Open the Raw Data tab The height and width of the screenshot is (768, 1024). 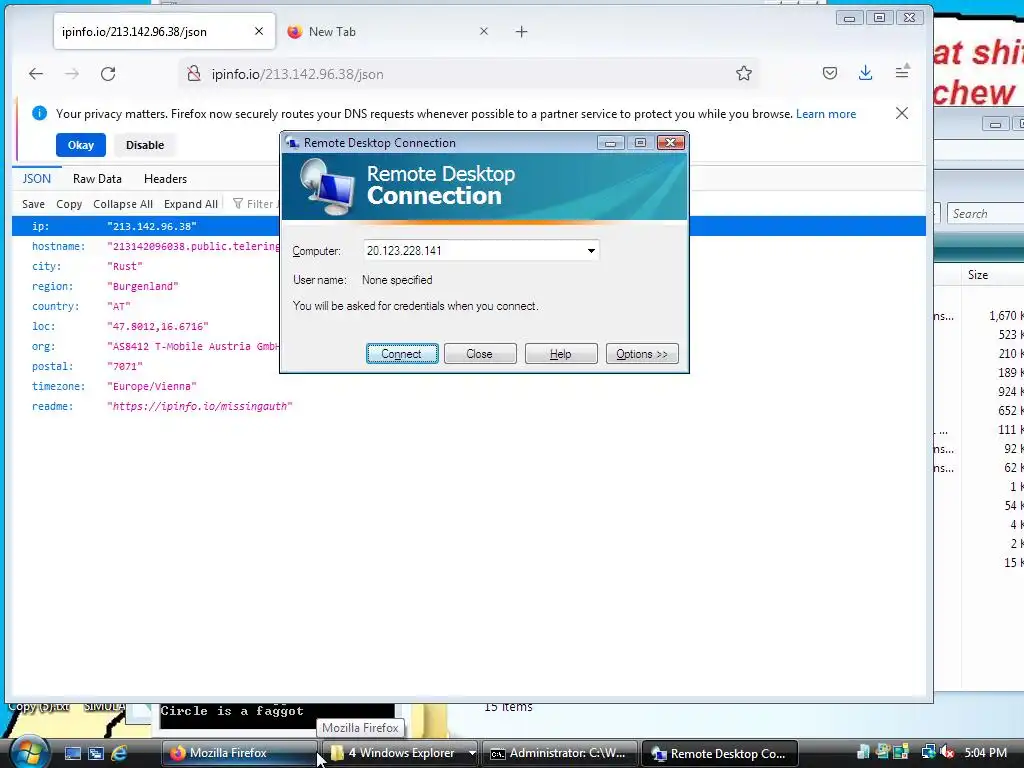click(97, 178)
